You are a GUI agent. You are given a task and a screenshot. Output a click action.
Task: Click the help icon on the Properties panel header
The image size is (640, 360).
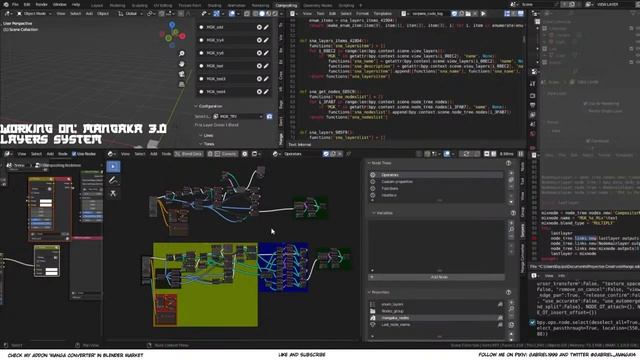click(x=509, y=292)
